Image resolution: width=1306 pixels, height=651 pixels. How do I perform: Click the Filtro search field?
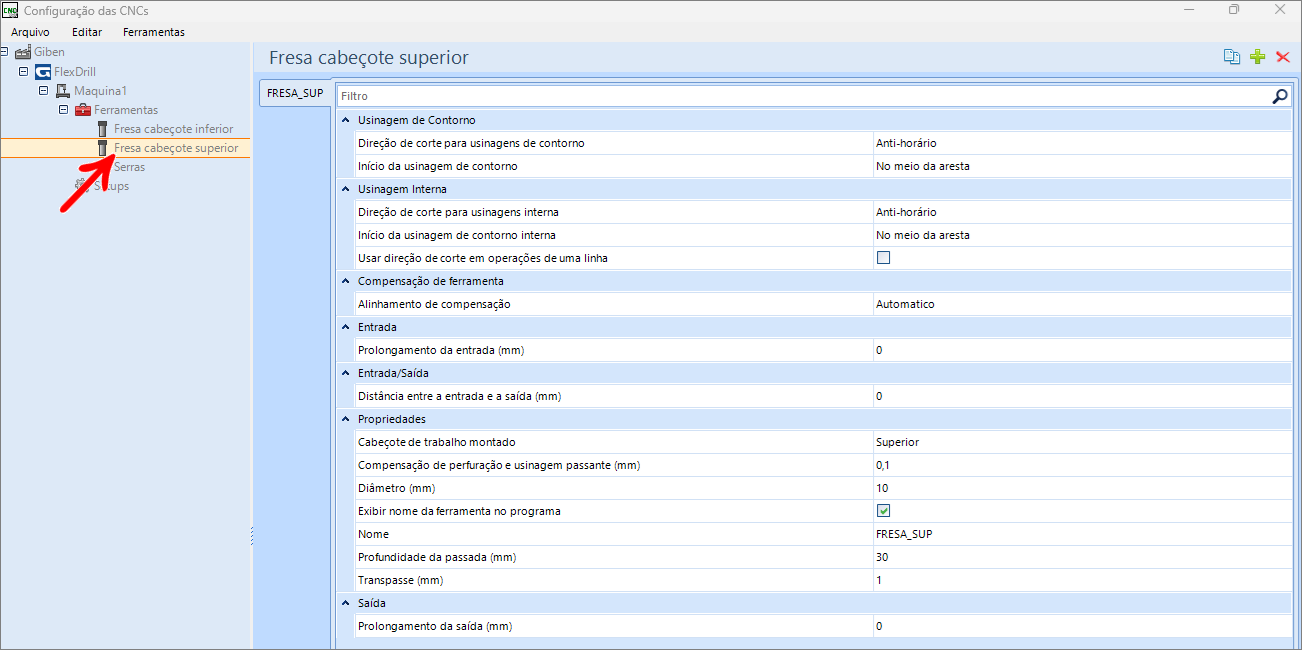click(x=800, y=96)
